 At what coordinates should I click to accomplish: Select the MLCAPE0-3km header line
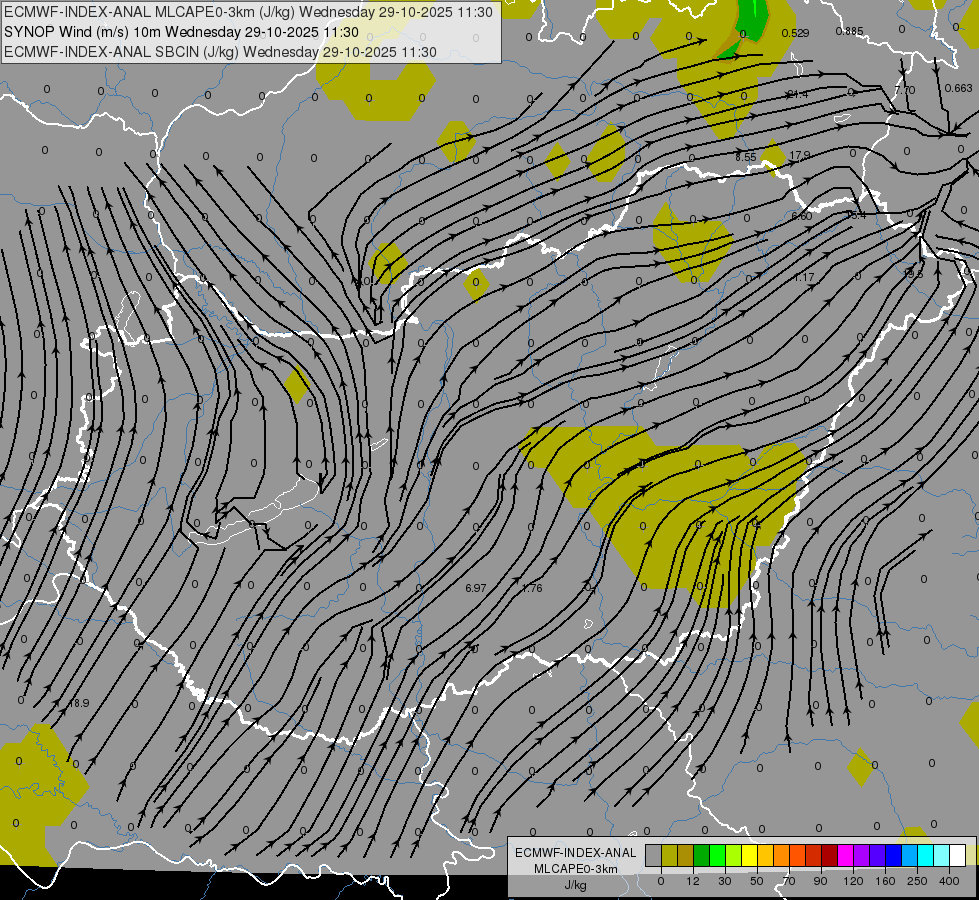coord(248,12)
